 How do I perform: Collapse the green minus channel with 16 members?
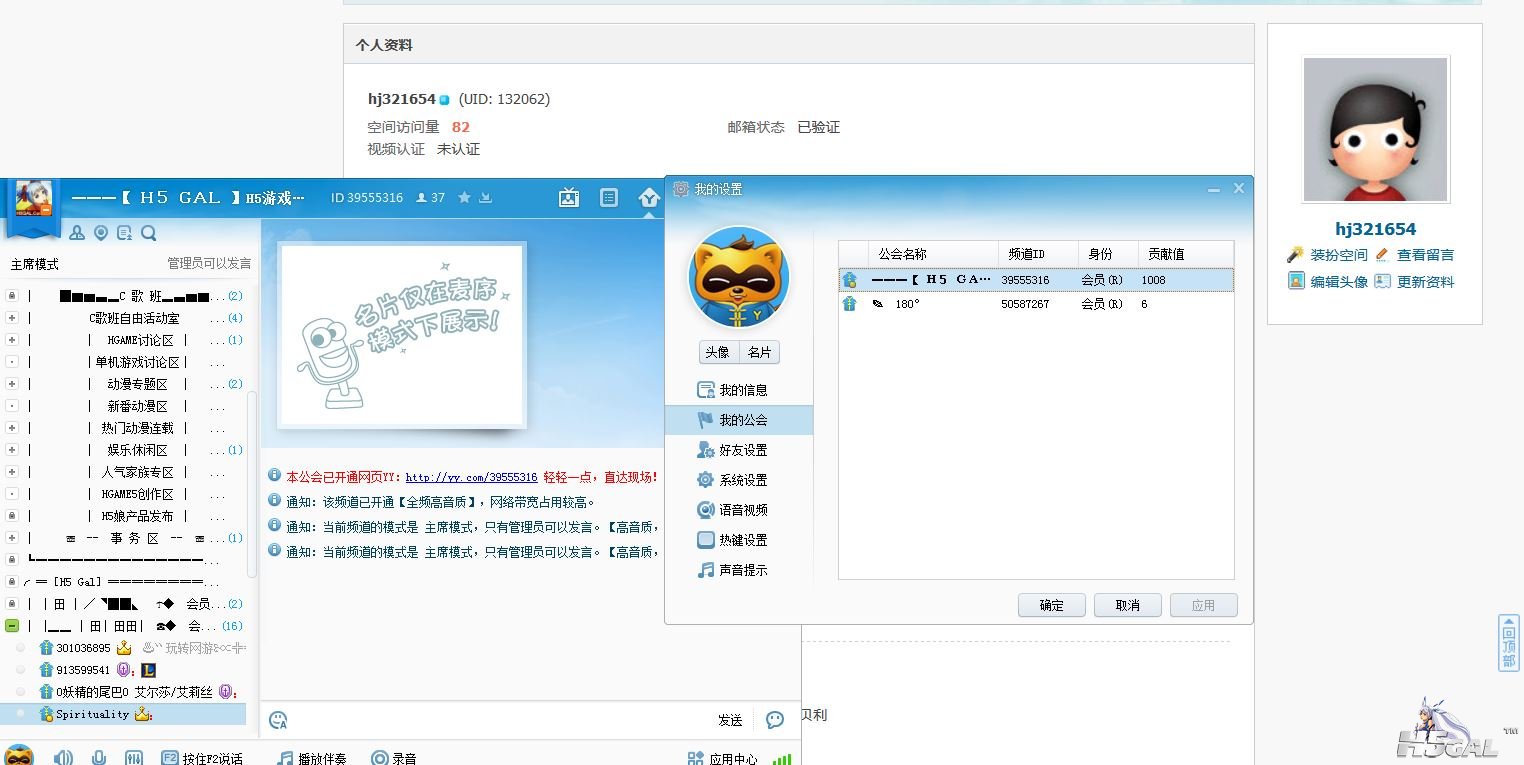(x=12, y=626)
